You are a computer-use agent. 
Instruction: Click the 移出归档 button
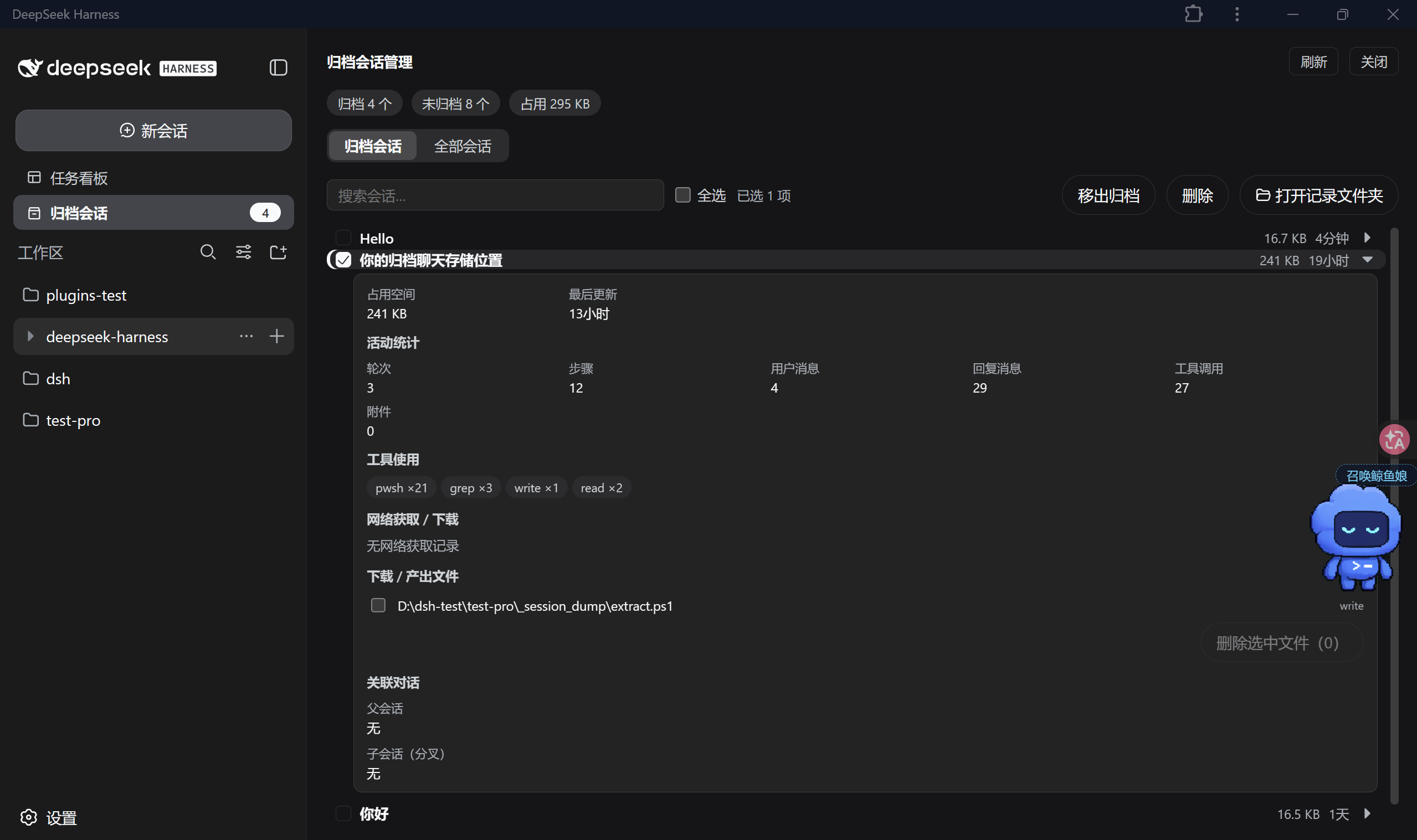tap(1108, 195)
